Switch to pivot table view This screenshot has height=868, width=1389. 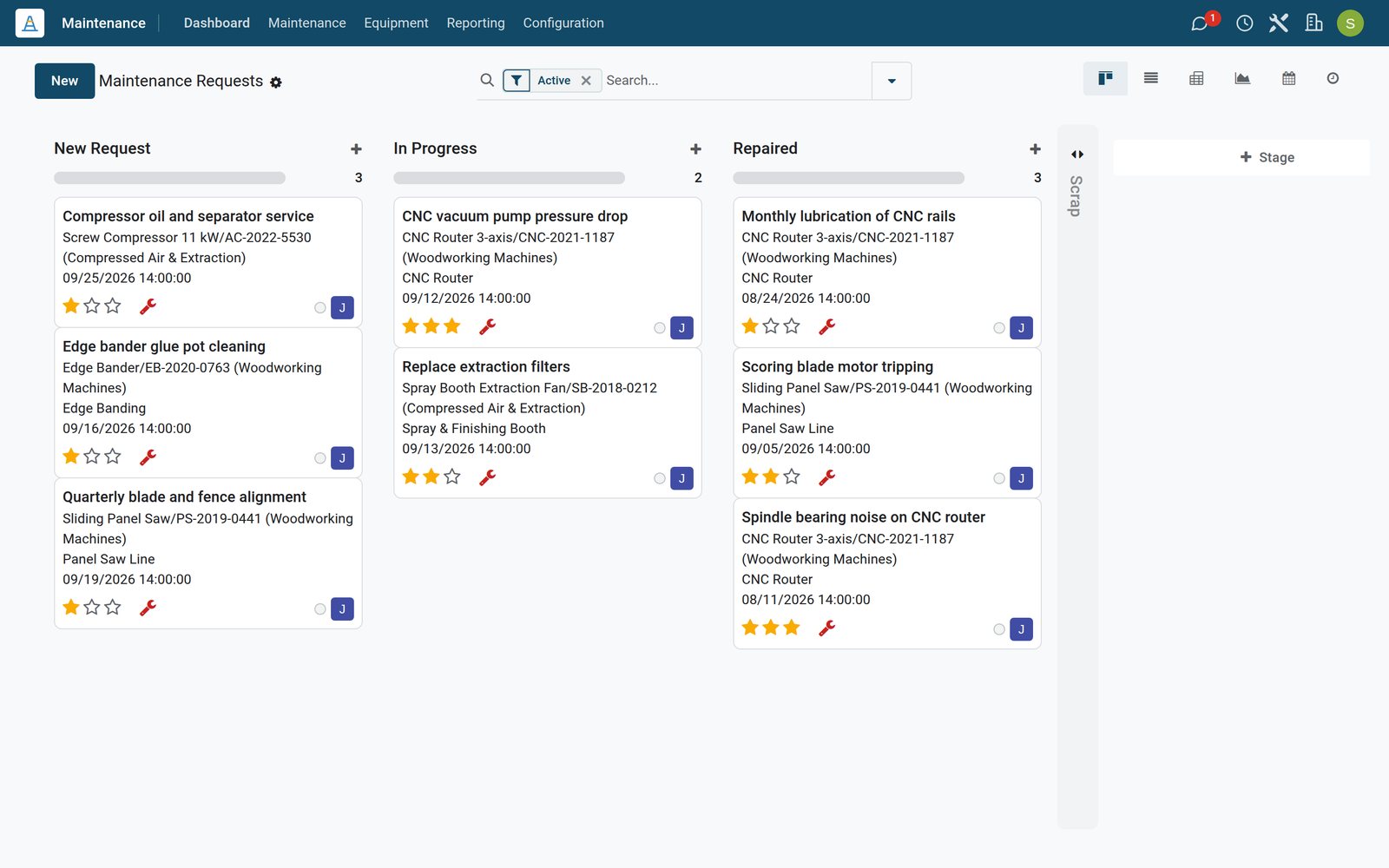point(1196,78)
